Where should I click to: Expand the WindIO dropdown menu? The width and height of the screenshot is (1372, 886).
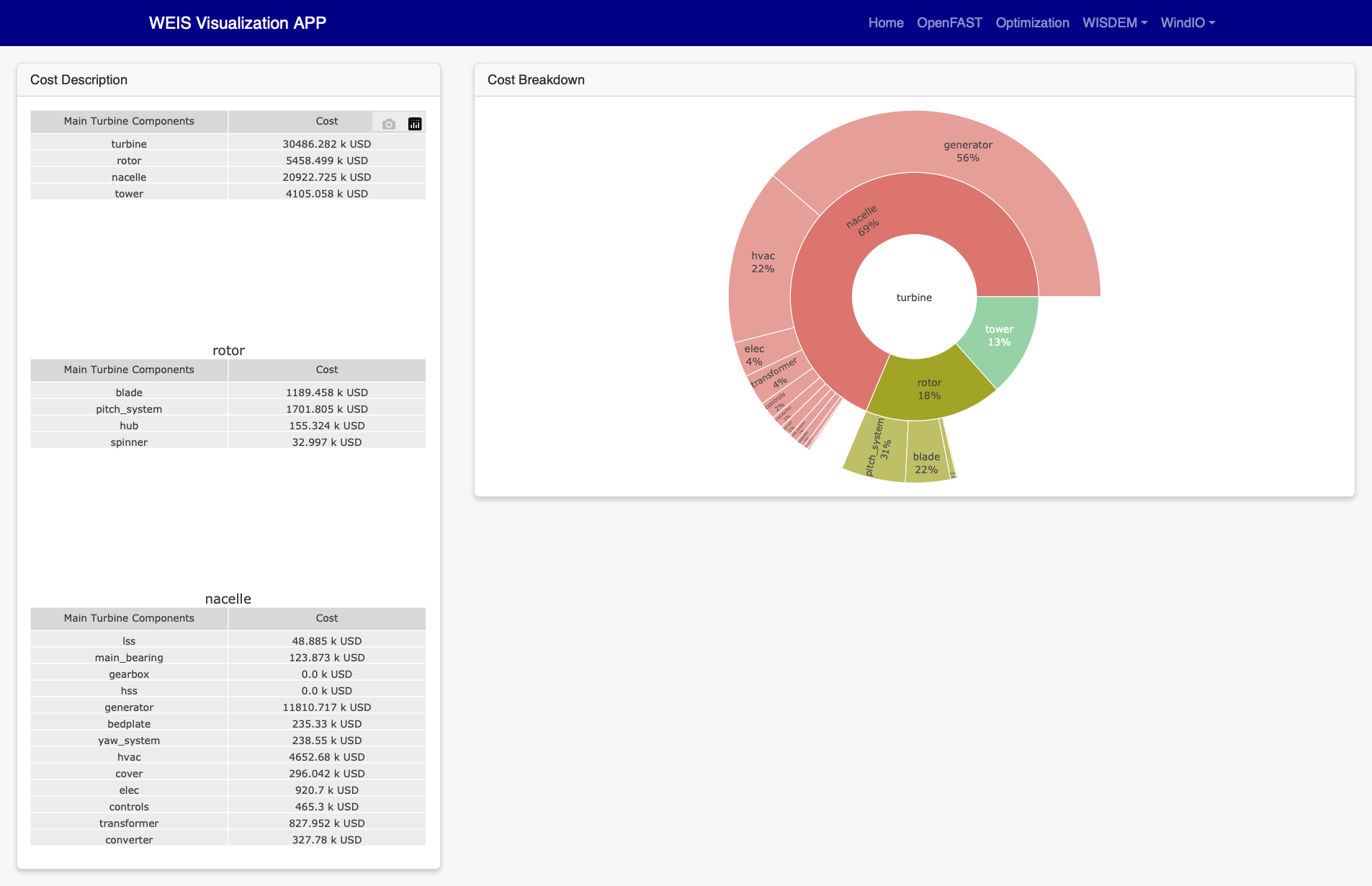(x=1188, y=23)
